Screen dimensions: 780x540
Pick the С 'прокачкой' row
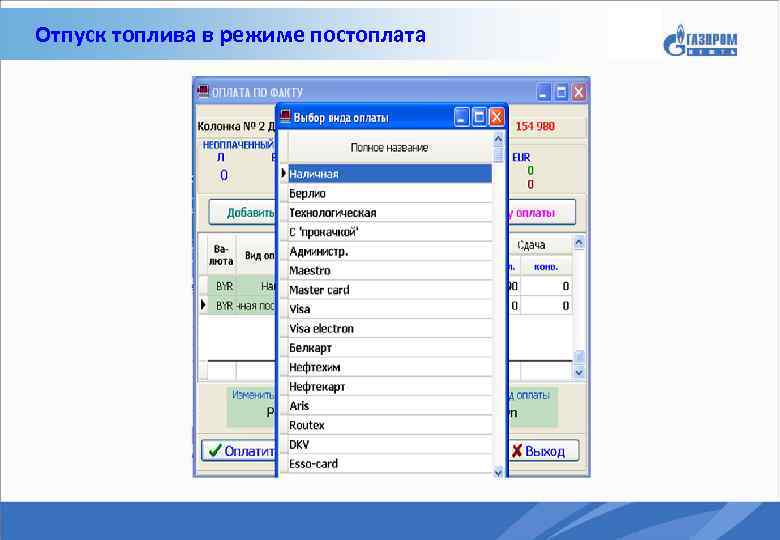[x=390, y=232]
